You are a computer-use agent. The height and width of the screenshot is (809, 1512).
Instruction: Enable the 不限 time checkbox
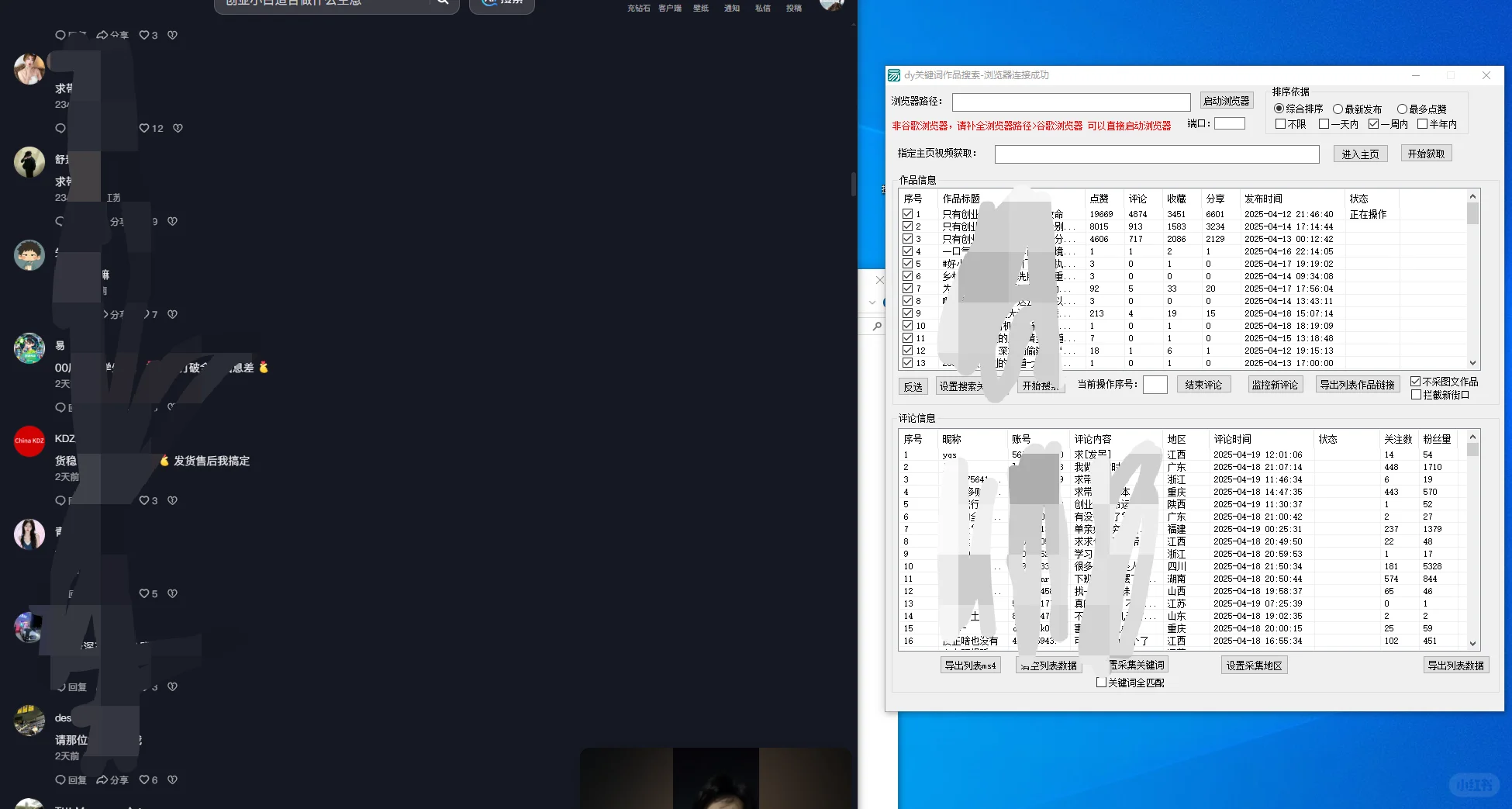coord(1280,124)
